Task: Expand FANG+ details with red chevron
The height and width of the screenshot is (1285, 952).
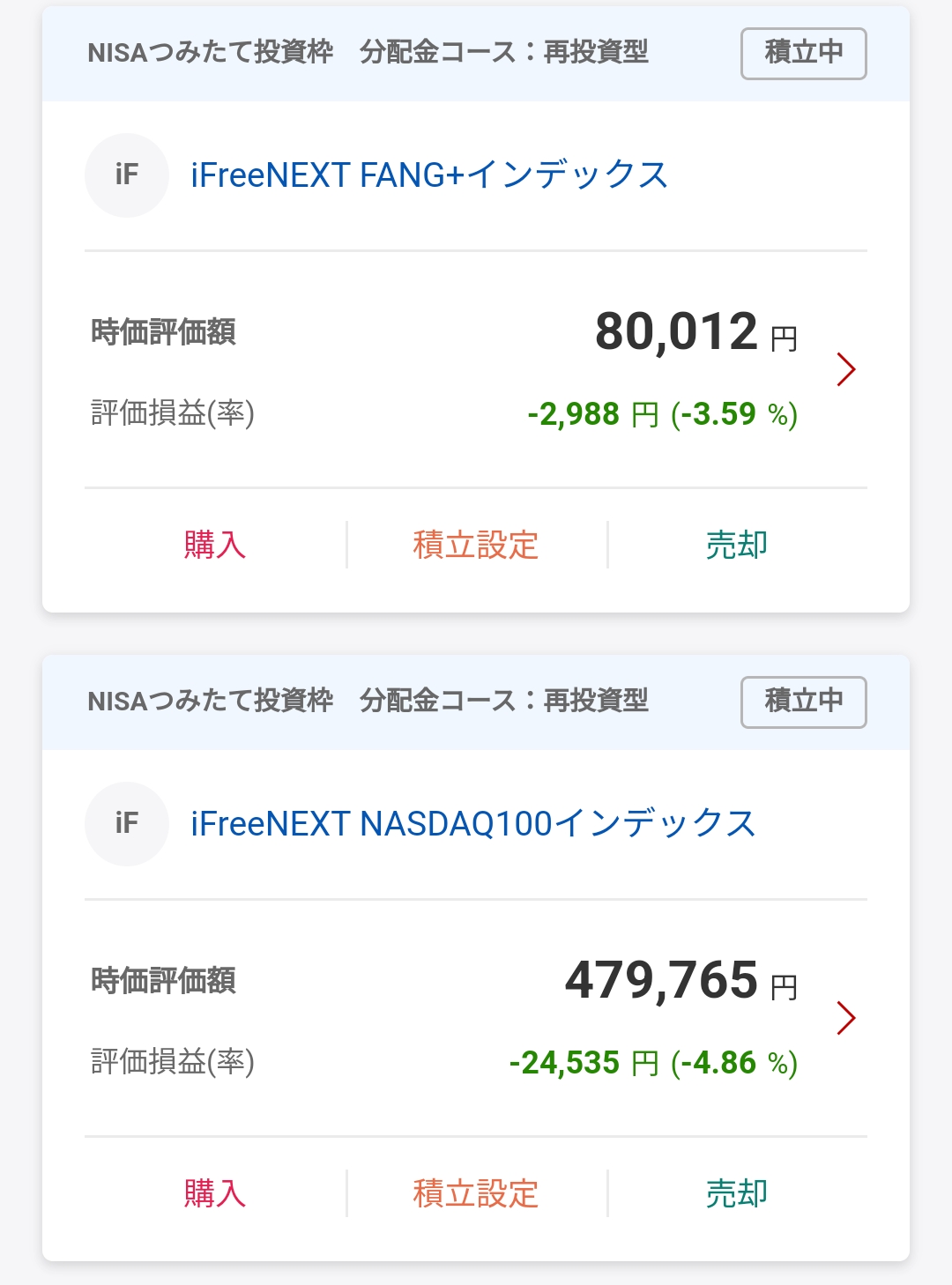Action: click(x=845, y=369)
